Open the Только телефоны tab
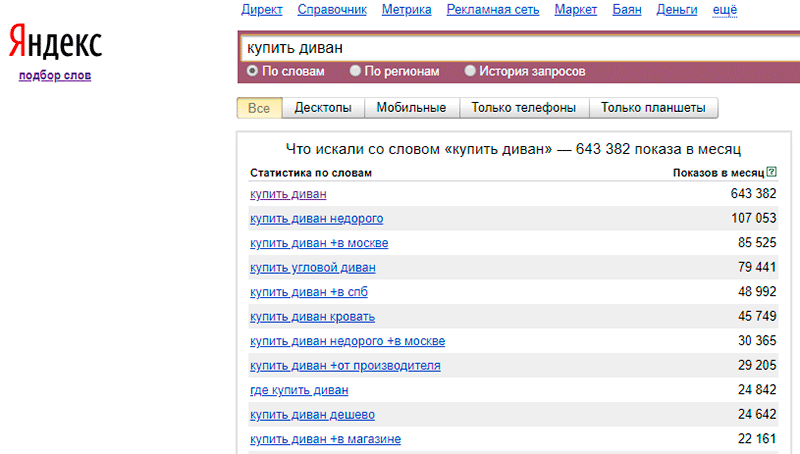 point(523,108)
